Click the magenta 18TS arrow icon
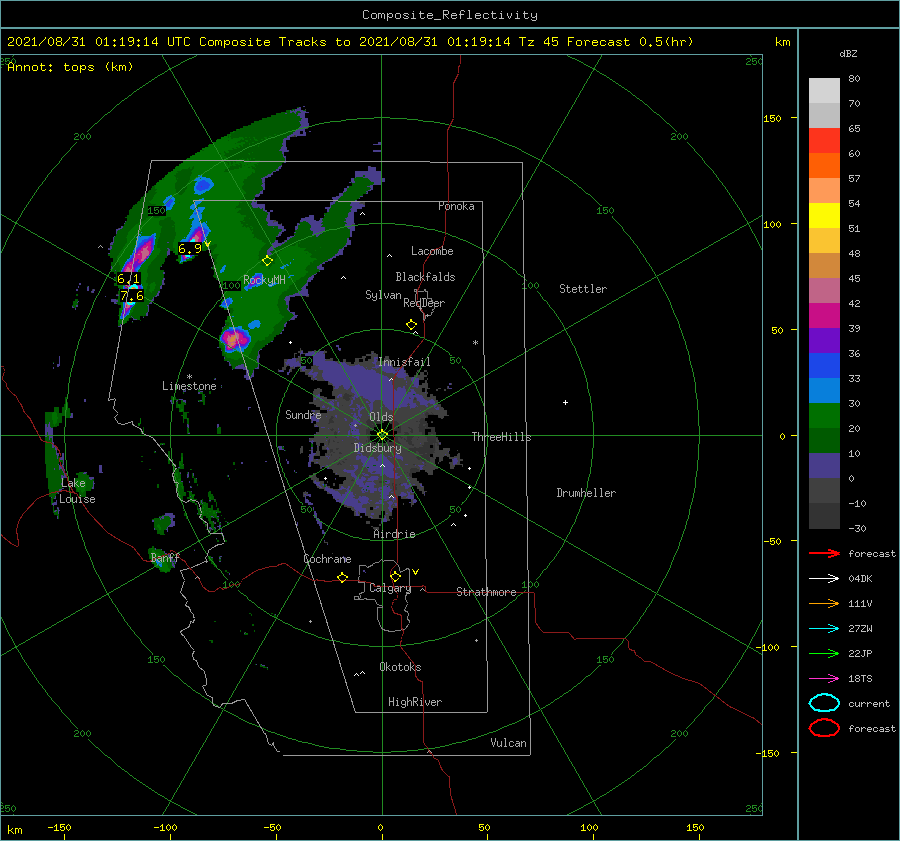The width and height of the screenshot is (900, 841). (824, 679)
